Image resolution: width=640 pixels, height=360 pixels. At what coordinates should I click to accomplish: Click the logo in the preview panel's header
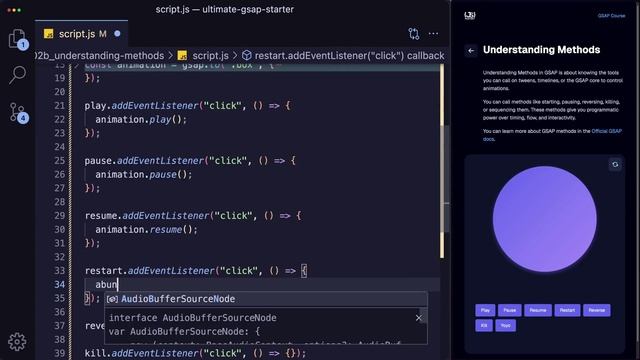[x=470, y=16]
